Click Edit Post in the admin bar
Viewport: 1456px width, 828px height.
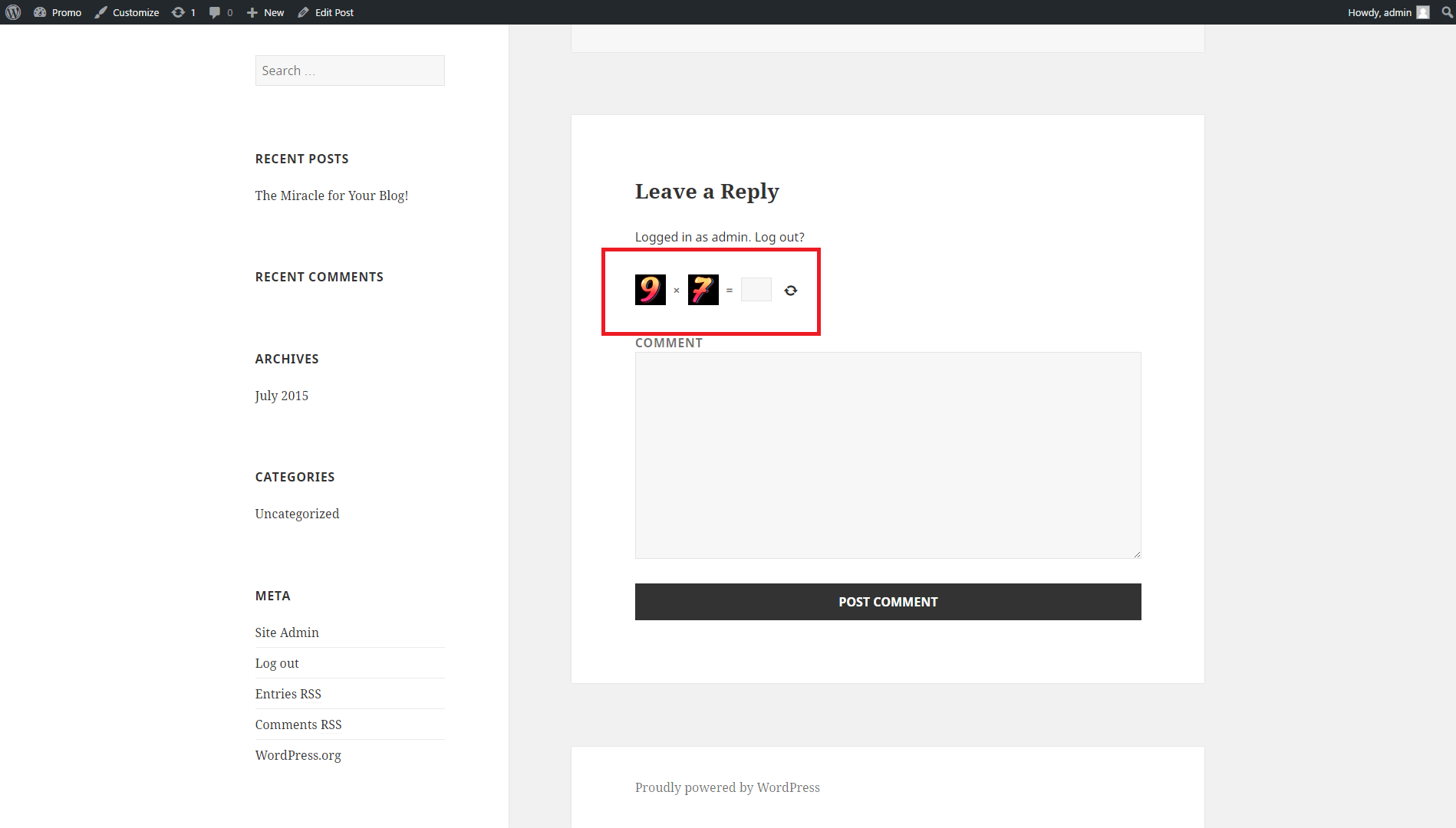(x=326, y=12)
